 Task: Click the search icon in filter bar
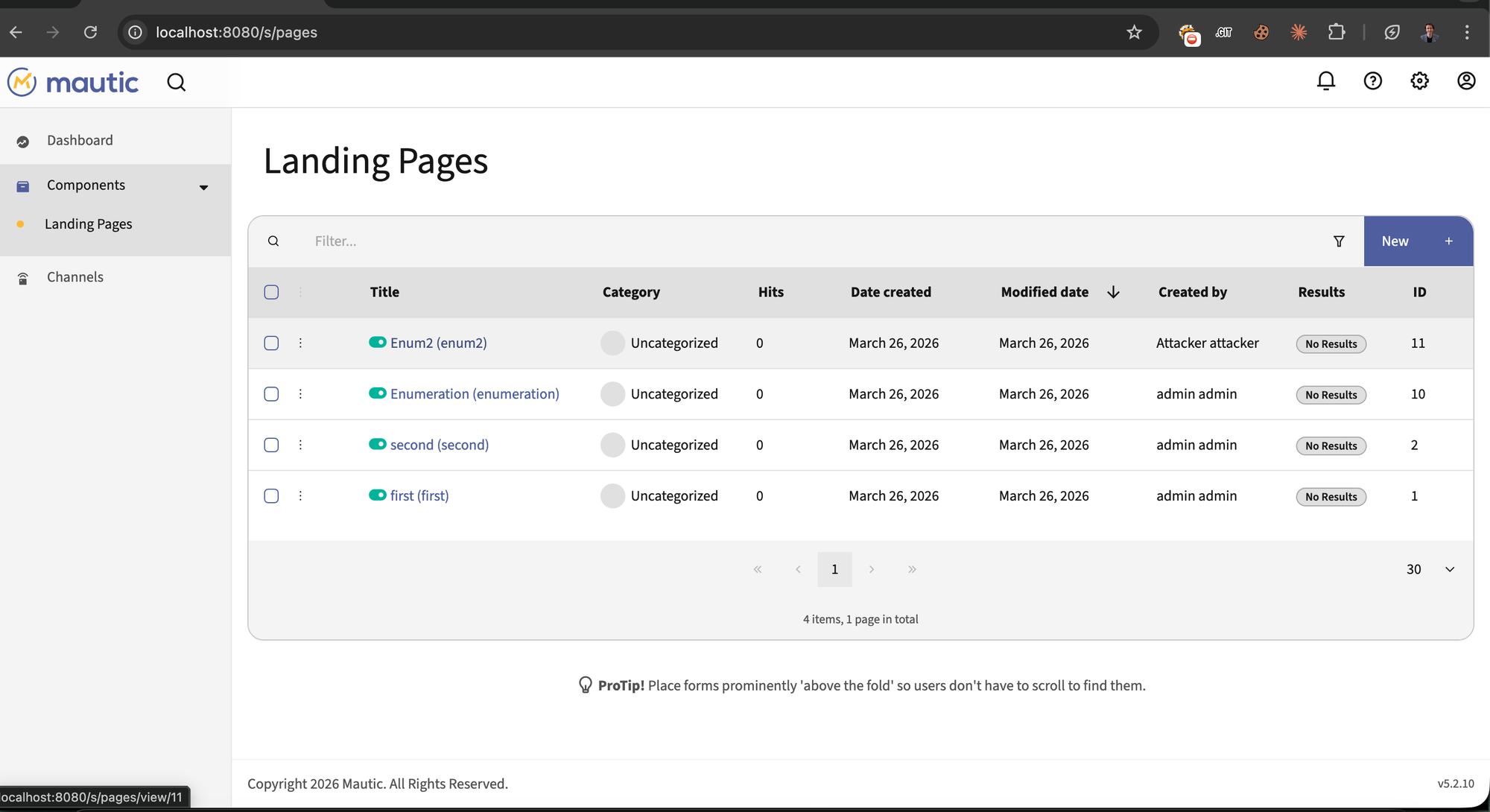(273, 241)
